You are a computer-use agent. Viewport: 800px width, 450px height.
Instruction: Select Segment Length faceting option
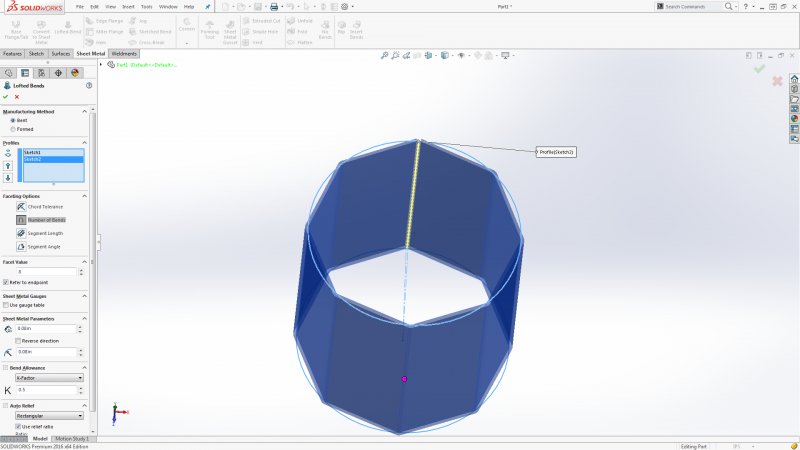21,233
